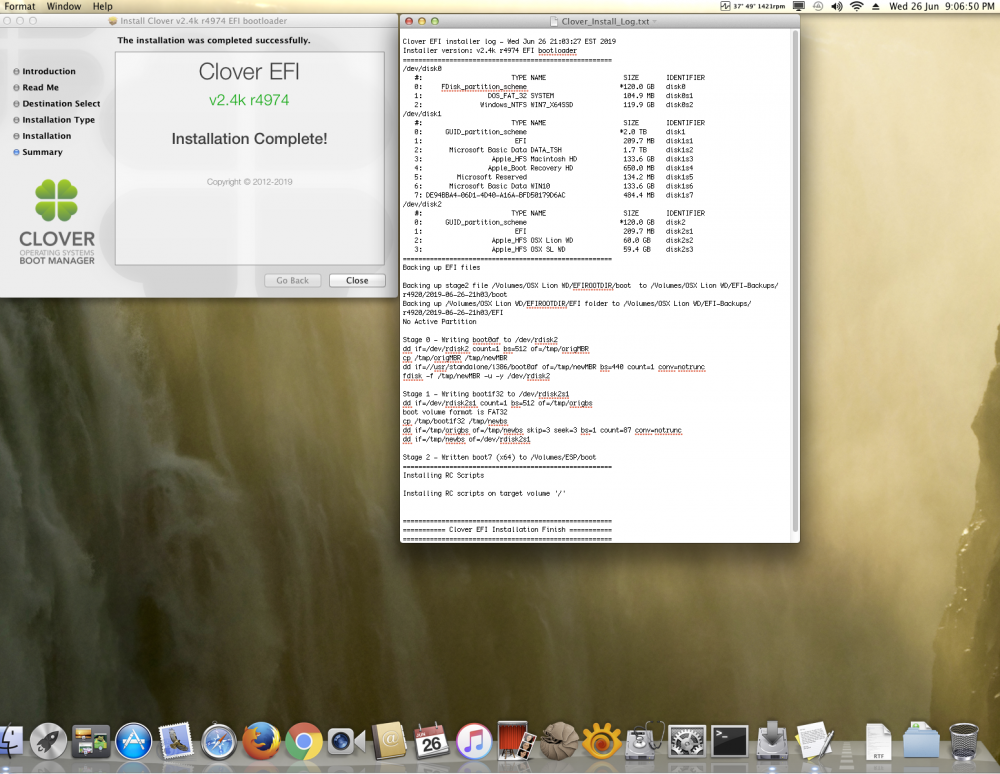
Task: Click the Time Machine menu bar icon
Action: 818,6
